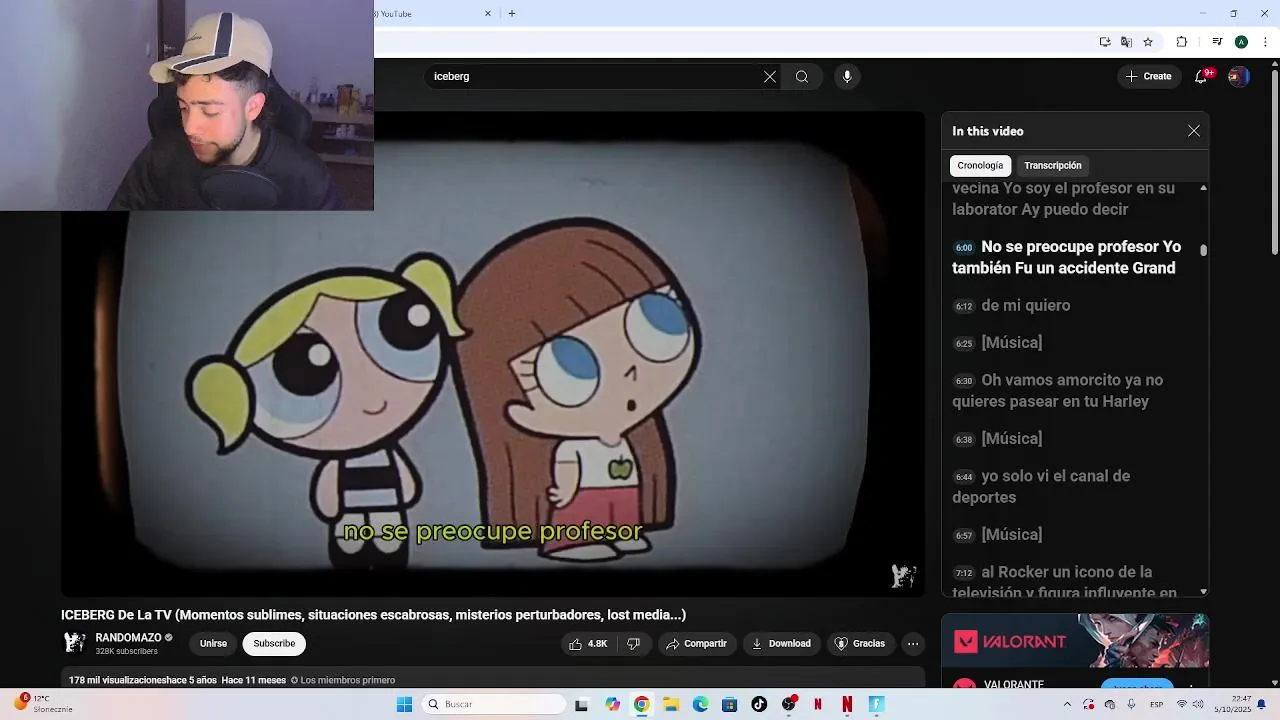Screen dimensions: 1280x720
Task: Clear the iceberg search text
Action: [x=770, y=77]
